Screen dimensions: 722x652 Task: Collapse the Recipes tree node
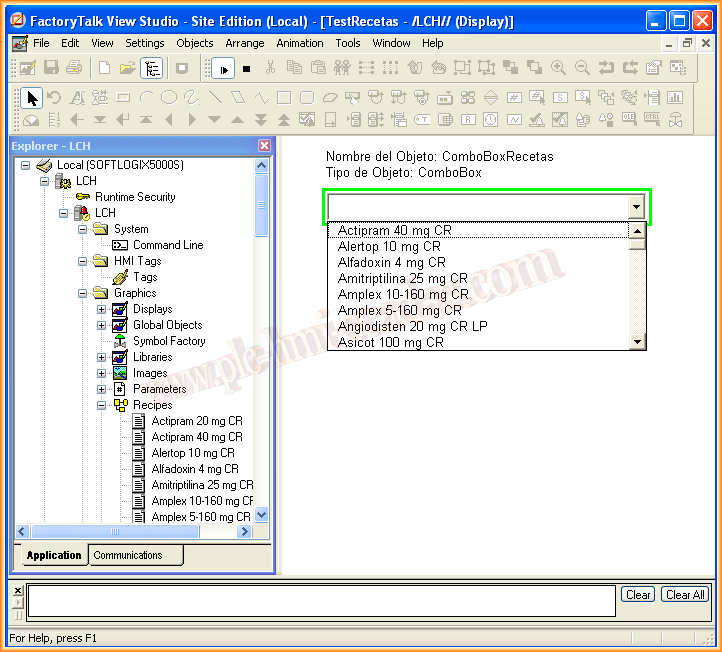[x=102, y=405]
